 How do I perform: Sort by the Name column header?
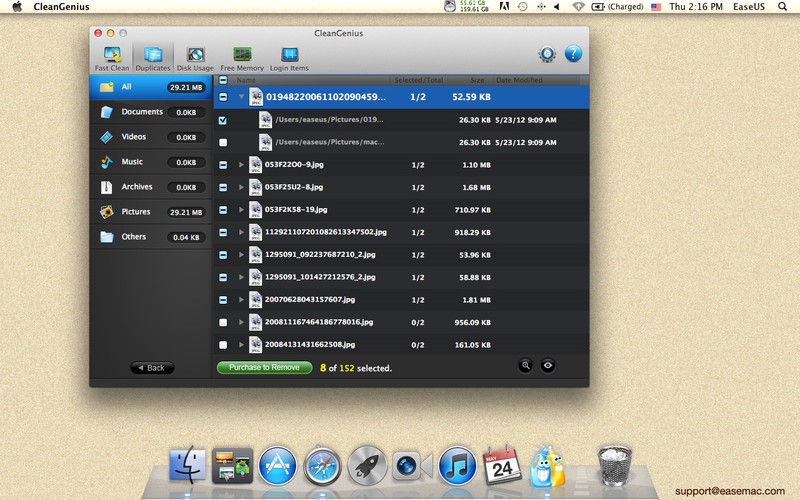click(x=246, y=80)
